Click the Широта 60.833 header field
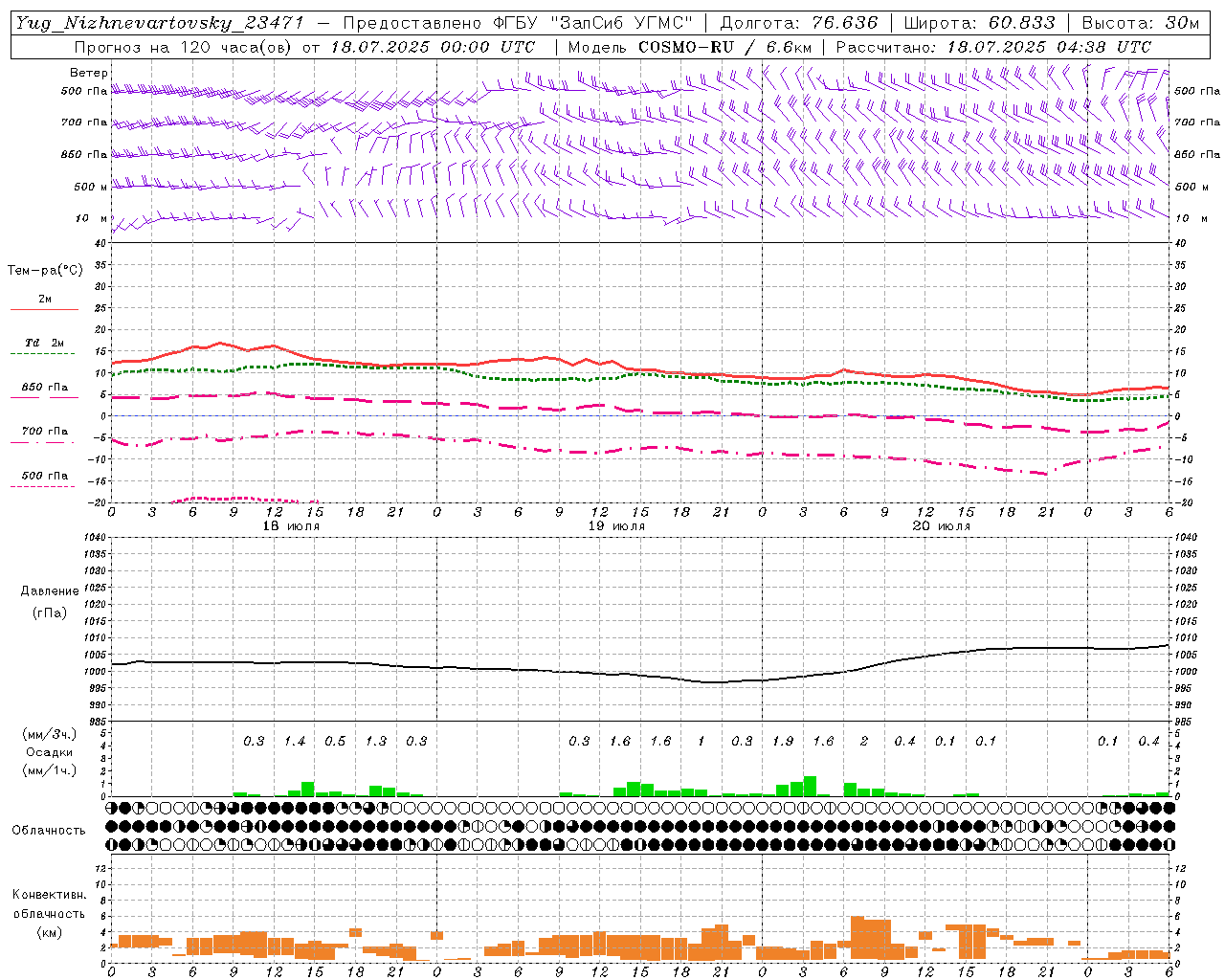The height and width of the screenshot is (980, 1225). pos(979,23)
